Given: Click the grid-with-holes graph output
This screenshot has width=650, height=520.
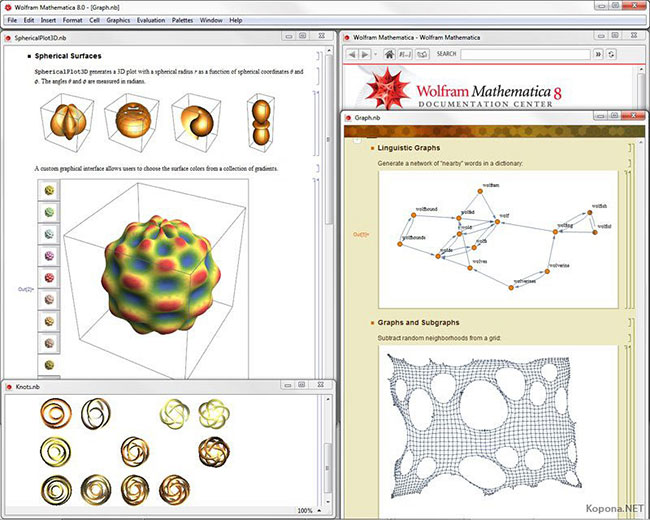Looking at the screenshot, I should pyautogui.click(x=483, y=425).
